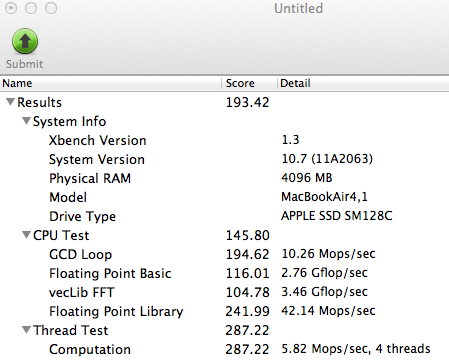Click the green Submit arrow icon
Viewport: 449px width, 361px height.
25,41
